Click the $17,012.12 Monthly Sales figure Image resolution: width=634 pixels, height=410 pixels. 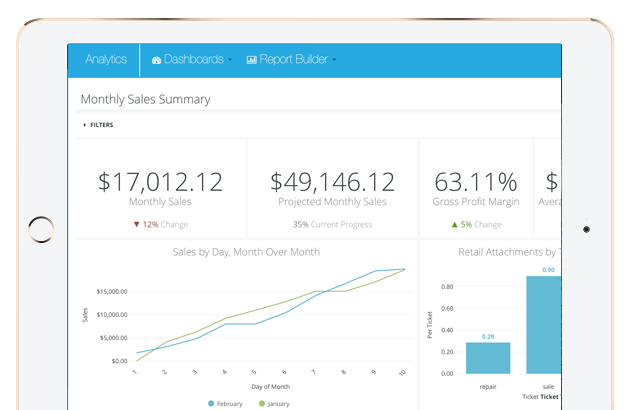[x=160, y=182]
